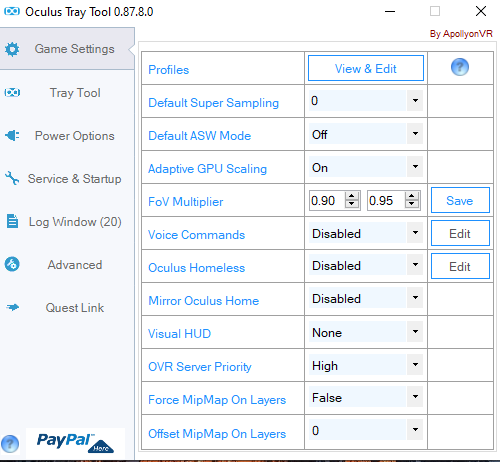Go to the Advanced tab

[67, 265]
